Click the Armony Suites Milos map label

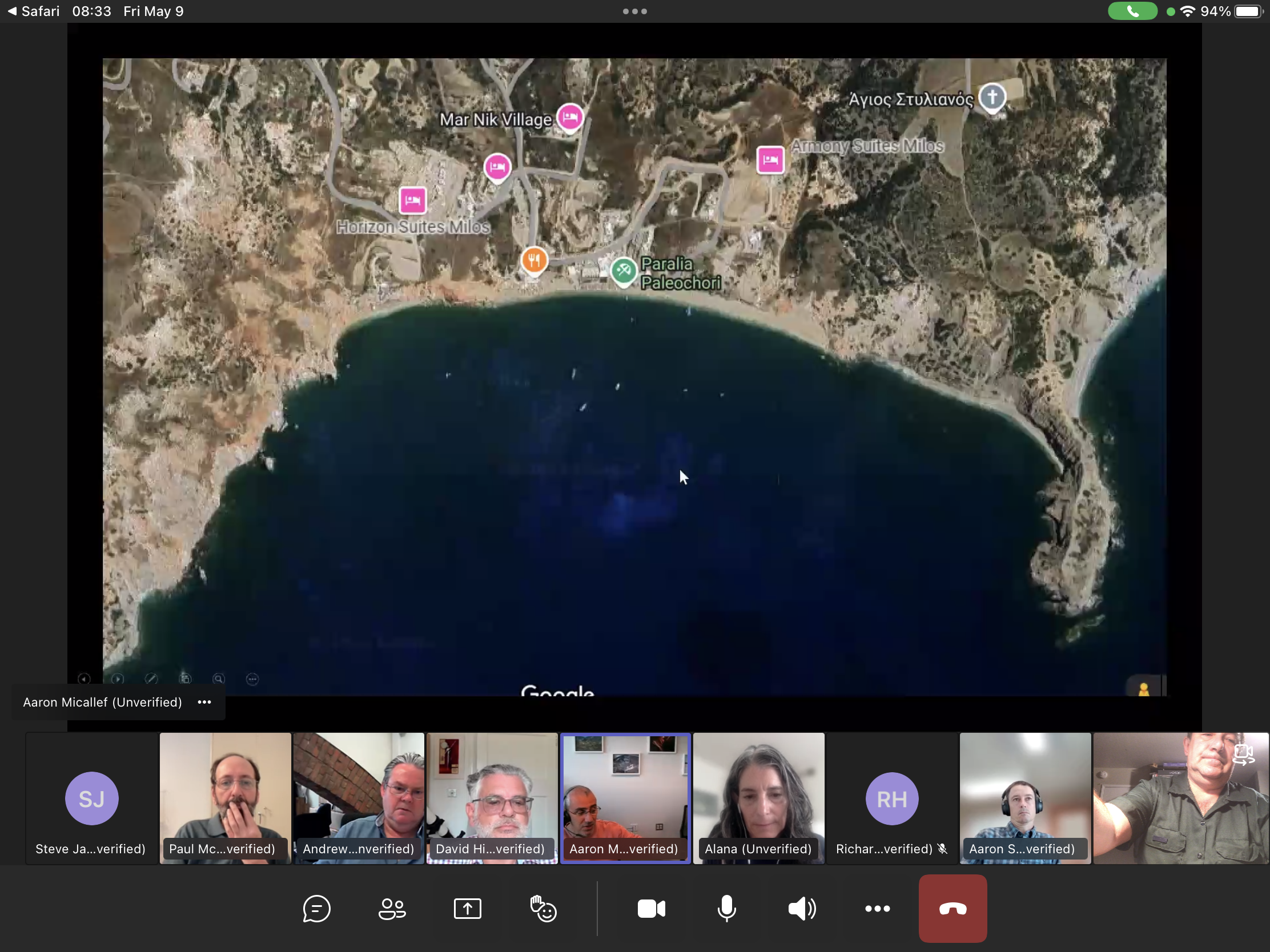(x=867, y=146)
